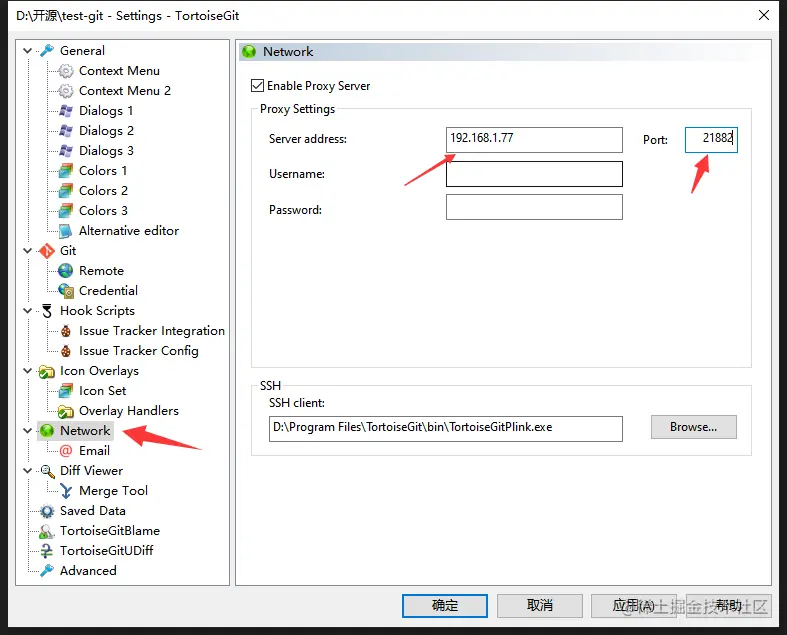Screen dimensions: 787x635
Task: Collapse the Hook Scripts tree node
Action: point(28,311)
